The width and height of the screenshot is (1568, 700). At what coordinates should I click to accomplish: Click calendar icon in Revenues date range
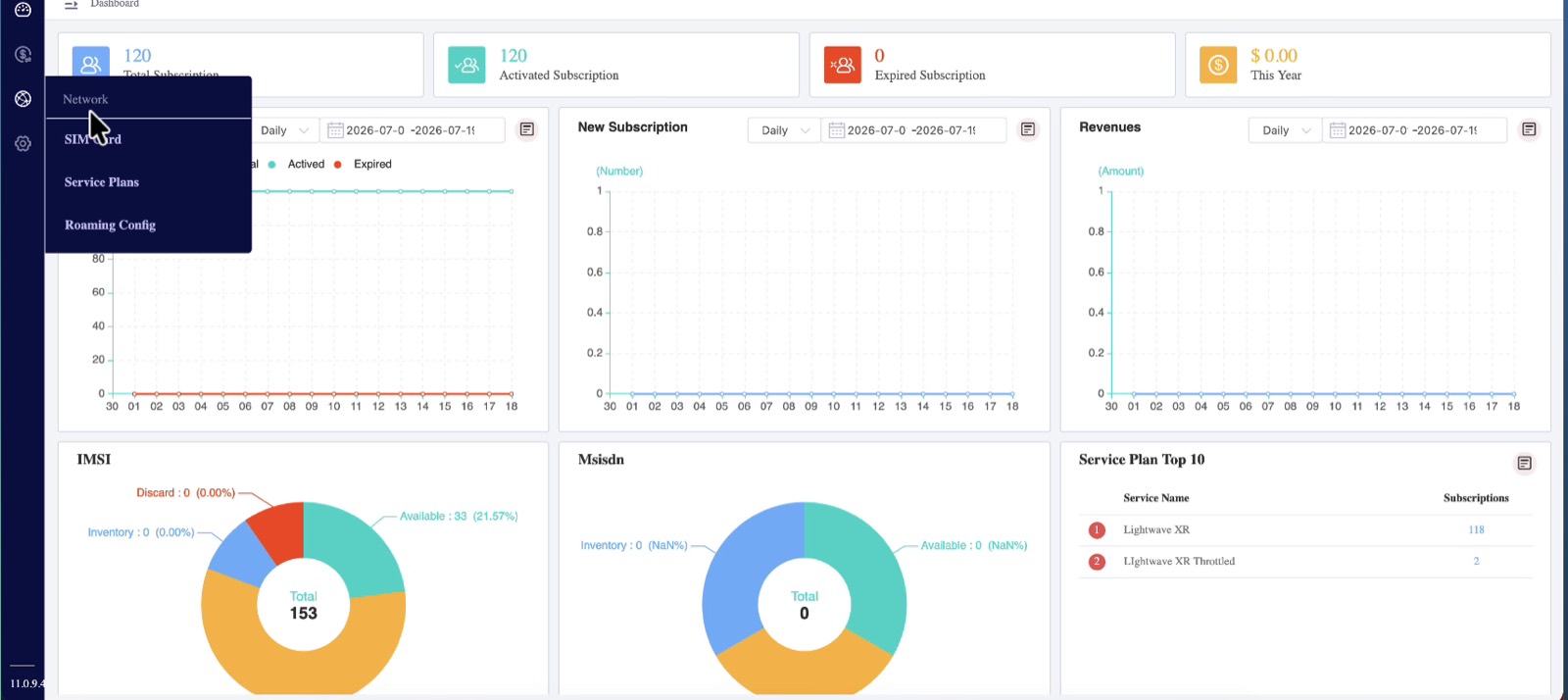tap(1337, 130)
